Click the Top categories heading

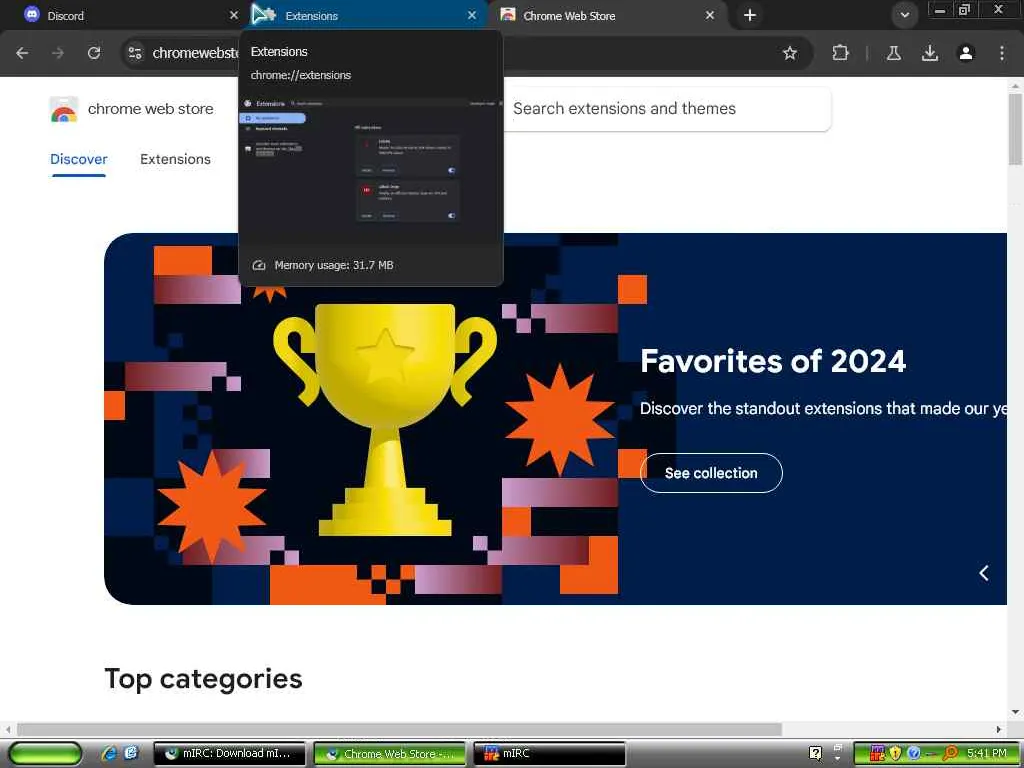(x=203, y=679)
